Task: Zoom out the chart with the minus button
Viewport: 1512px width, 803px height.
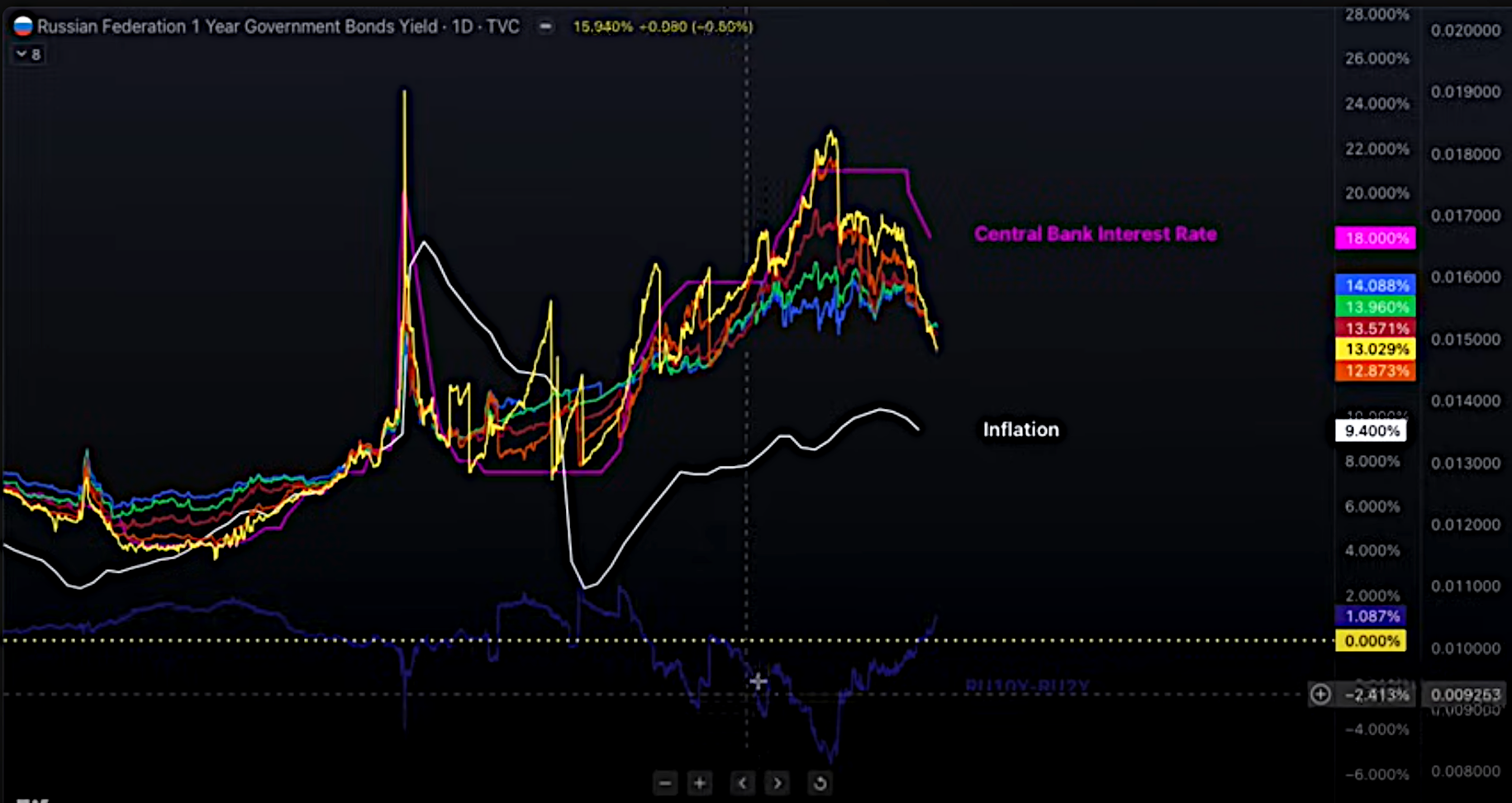Action: (x=665, y=782)
